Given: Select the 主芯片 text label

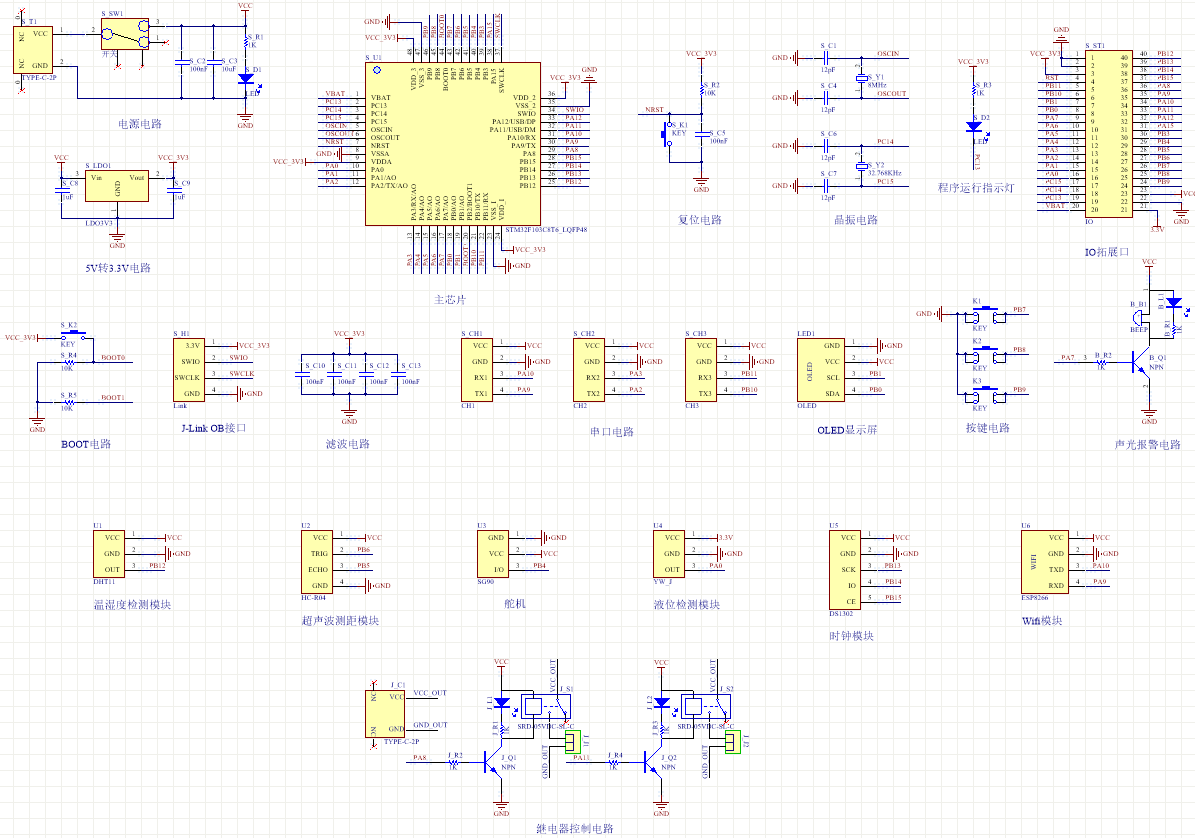Looking at the screenshot, I should 450,299.
